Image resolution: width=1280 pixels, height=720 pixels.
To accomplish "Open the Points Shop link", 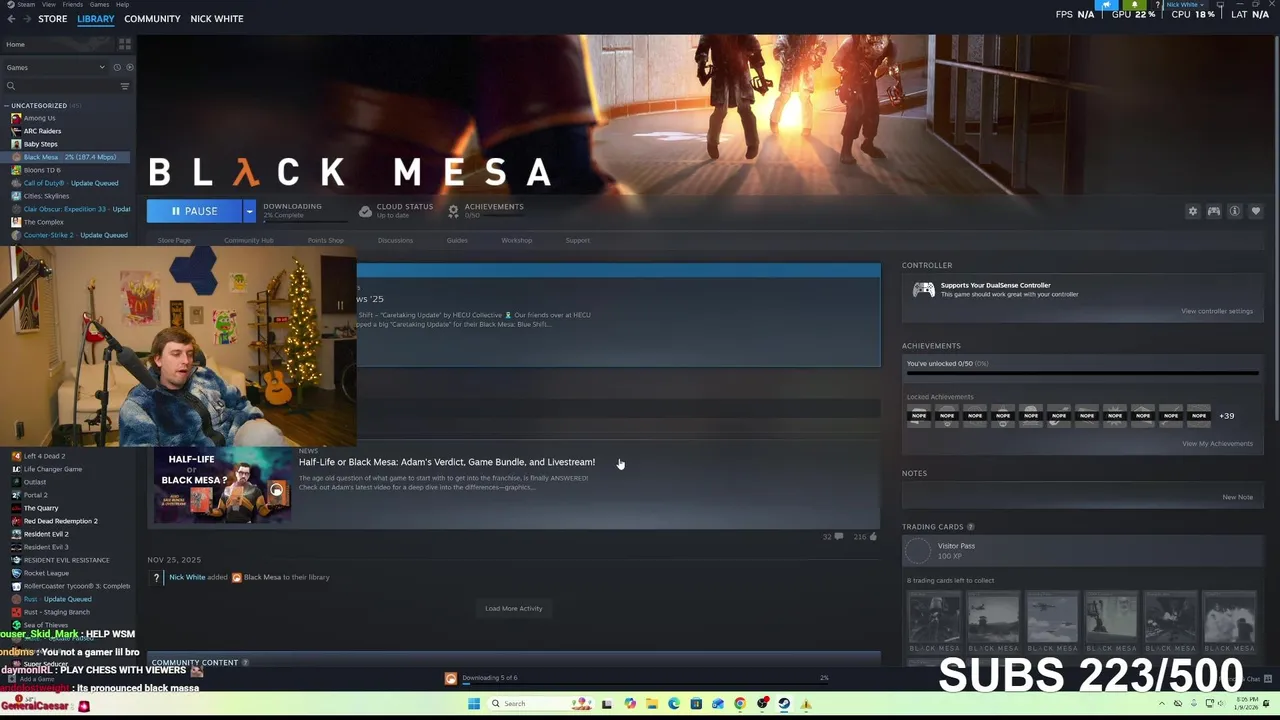I will coord(325,240).
